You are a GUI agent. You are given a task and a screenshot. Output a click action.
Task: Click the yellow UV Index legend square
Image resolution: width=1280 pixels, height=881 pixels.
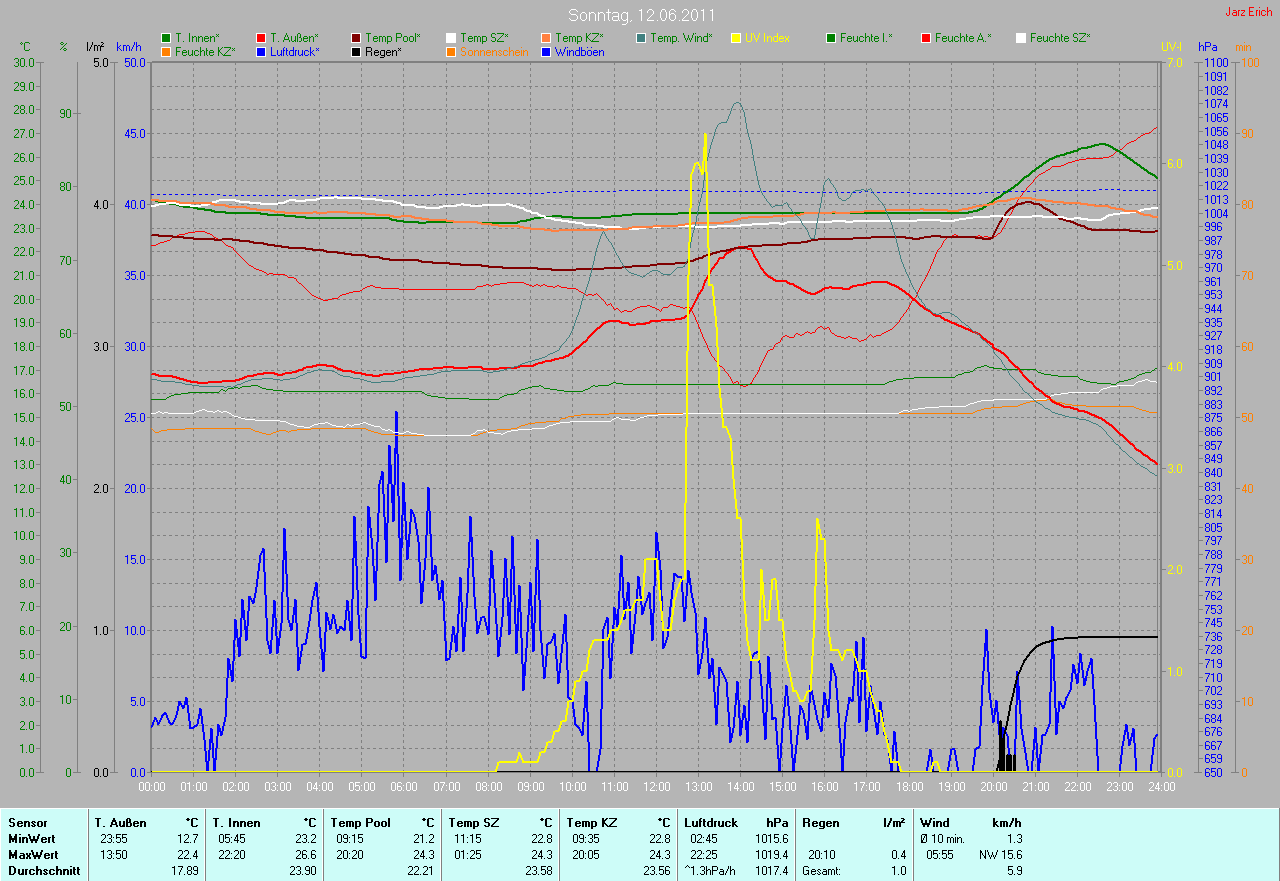point(736,38)
